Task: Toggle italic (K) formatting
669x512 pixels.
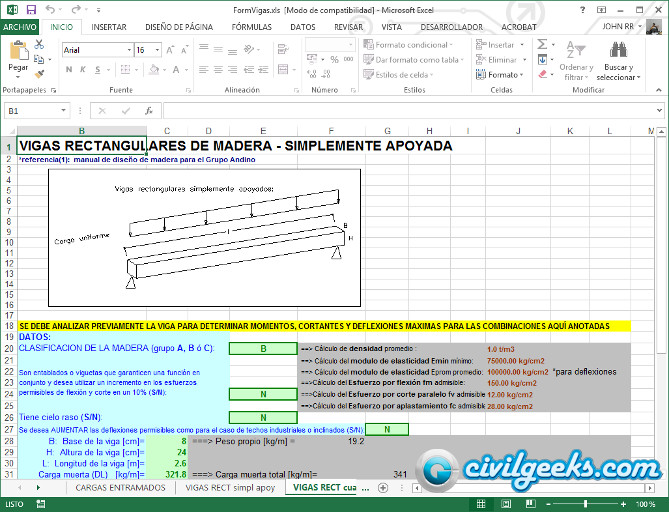Action: (x=82, y=70)
